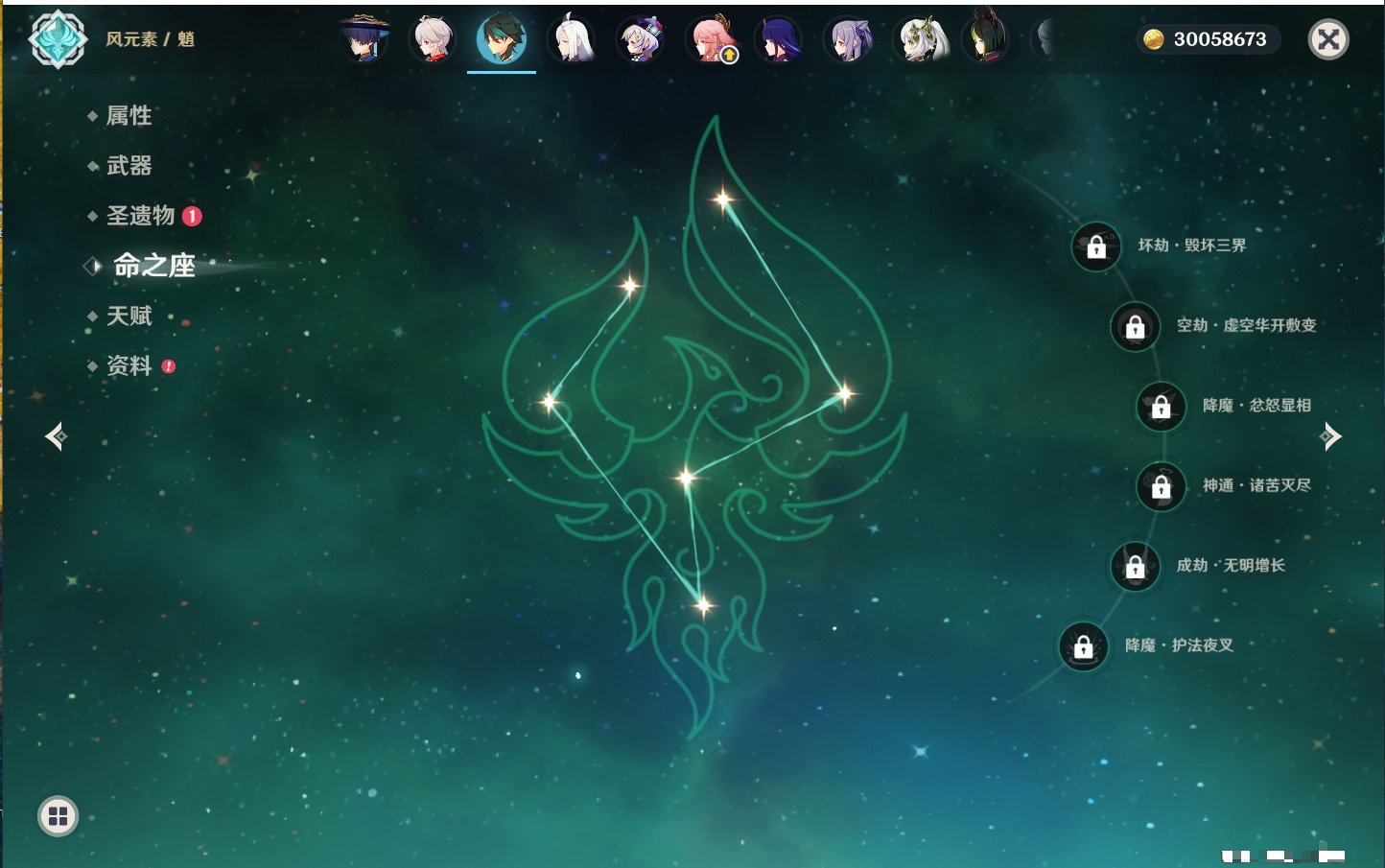Image resolution: width=1385 pixels, height=868 pixels.
Task: Open constellation label 降魔·护法夜叉
Action: (1179, 645)
